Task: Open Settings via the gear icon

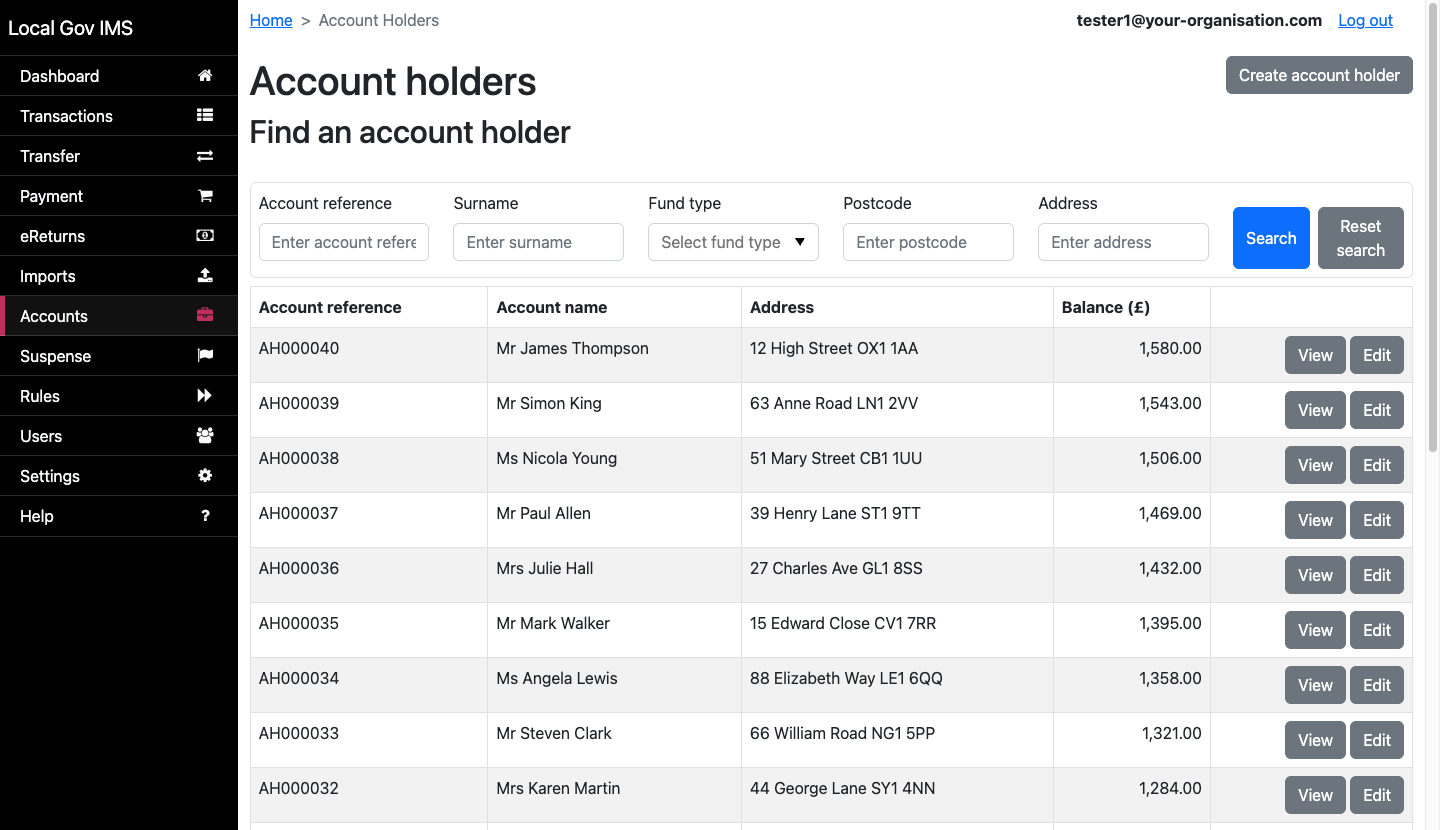Action: tap(205, 475)
